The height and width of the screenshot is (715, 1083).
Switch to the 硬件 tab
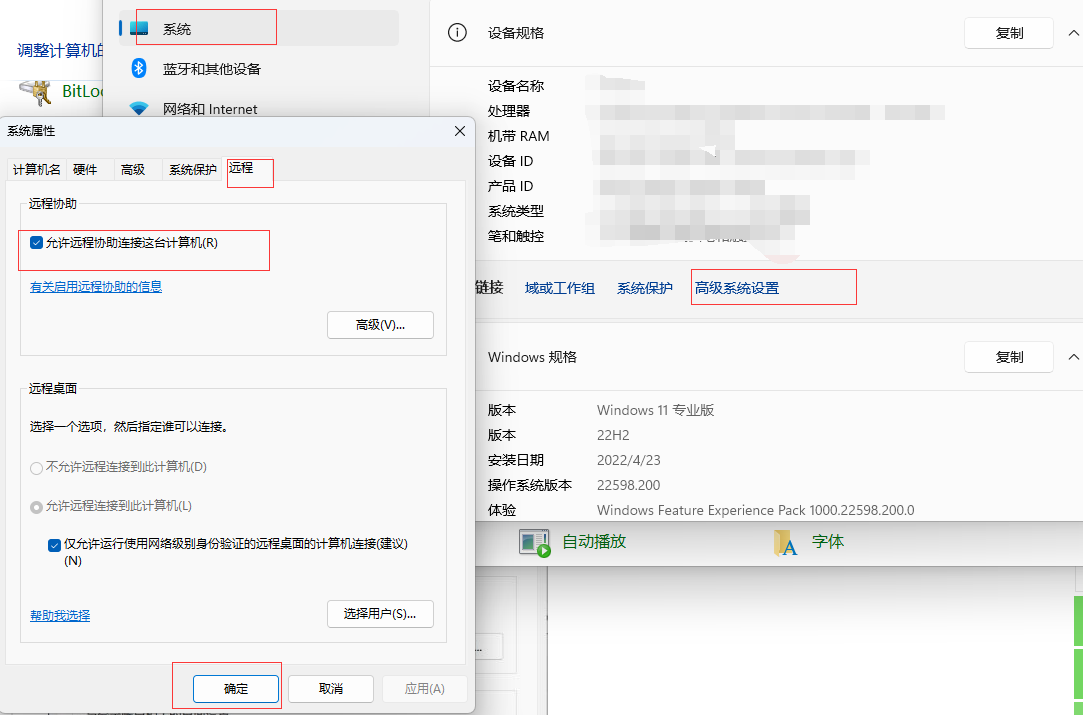(x=85, y=170)
